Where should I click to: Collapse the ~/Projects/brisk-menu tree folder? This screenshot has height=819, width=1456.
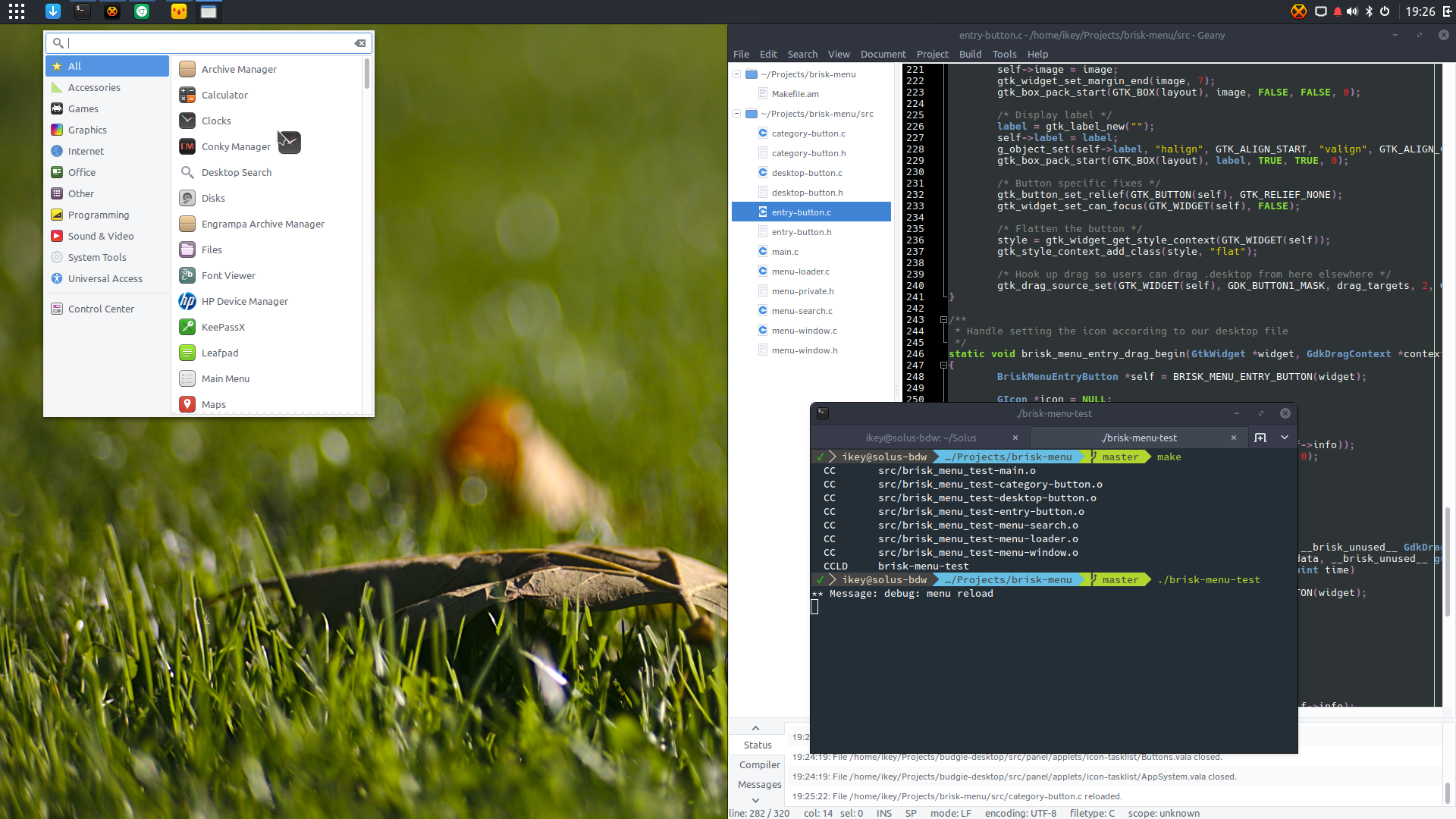pyautogui.click(x=736, y=74)
